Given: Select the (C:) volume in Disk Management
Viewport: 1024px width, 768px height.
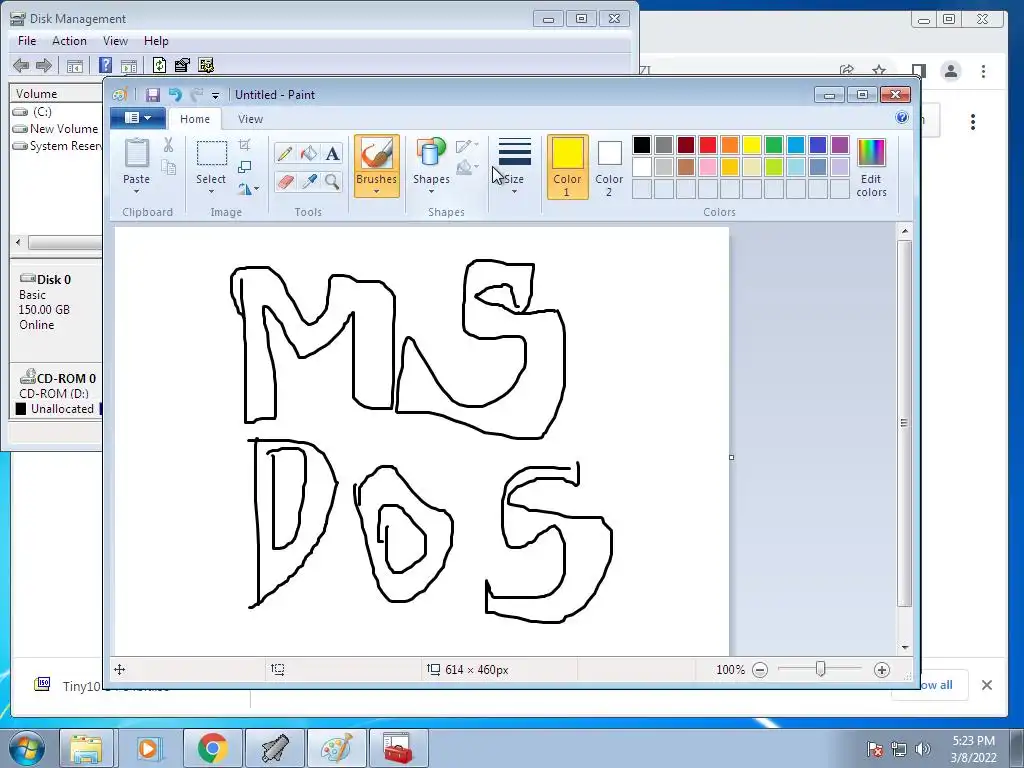Looking at the screenshot, I should (42, 112).
